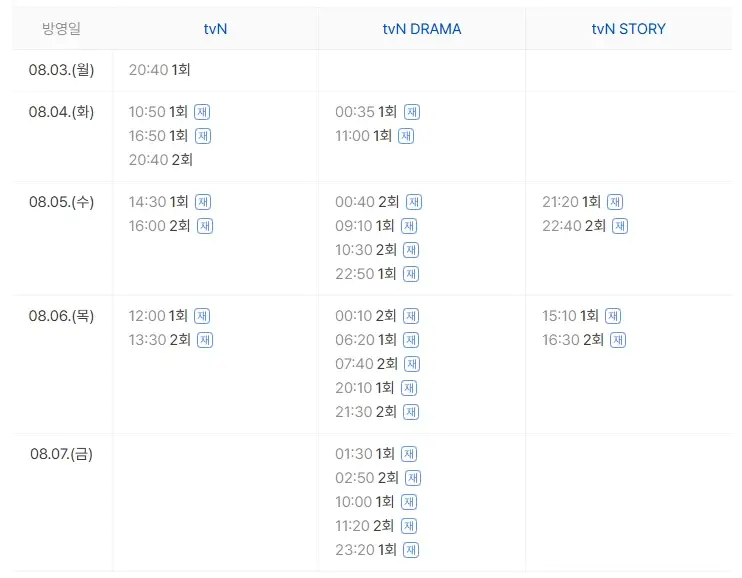Select the 08.07.(금) date cell
The image size is (742, 578).
62,454
